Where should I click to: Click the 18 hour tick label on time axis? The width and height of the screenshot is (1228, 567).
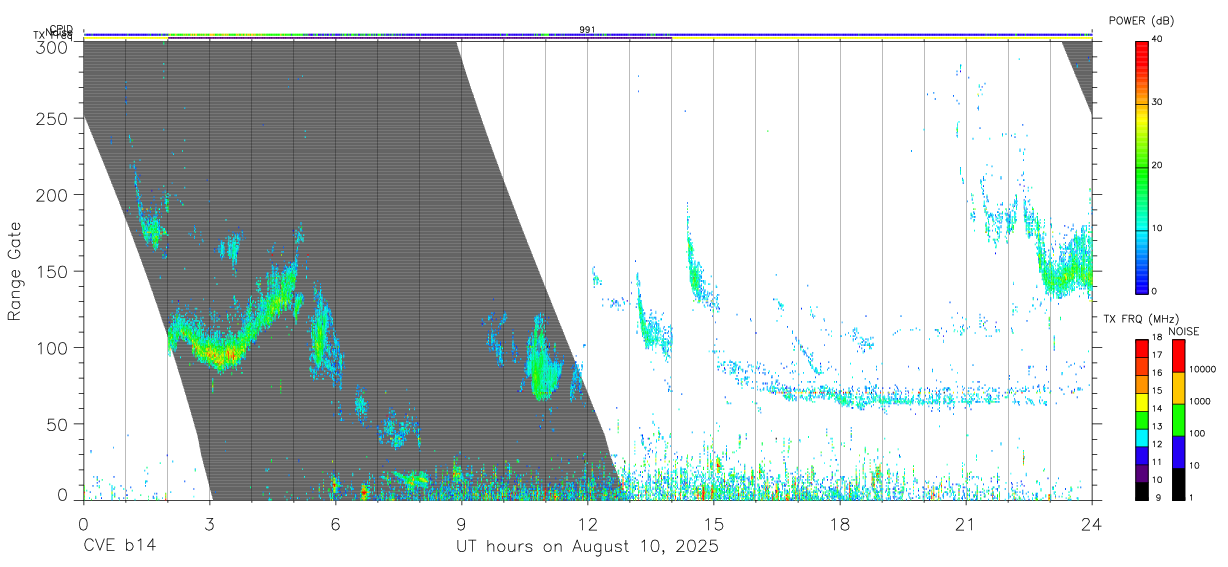coord(840,524)
